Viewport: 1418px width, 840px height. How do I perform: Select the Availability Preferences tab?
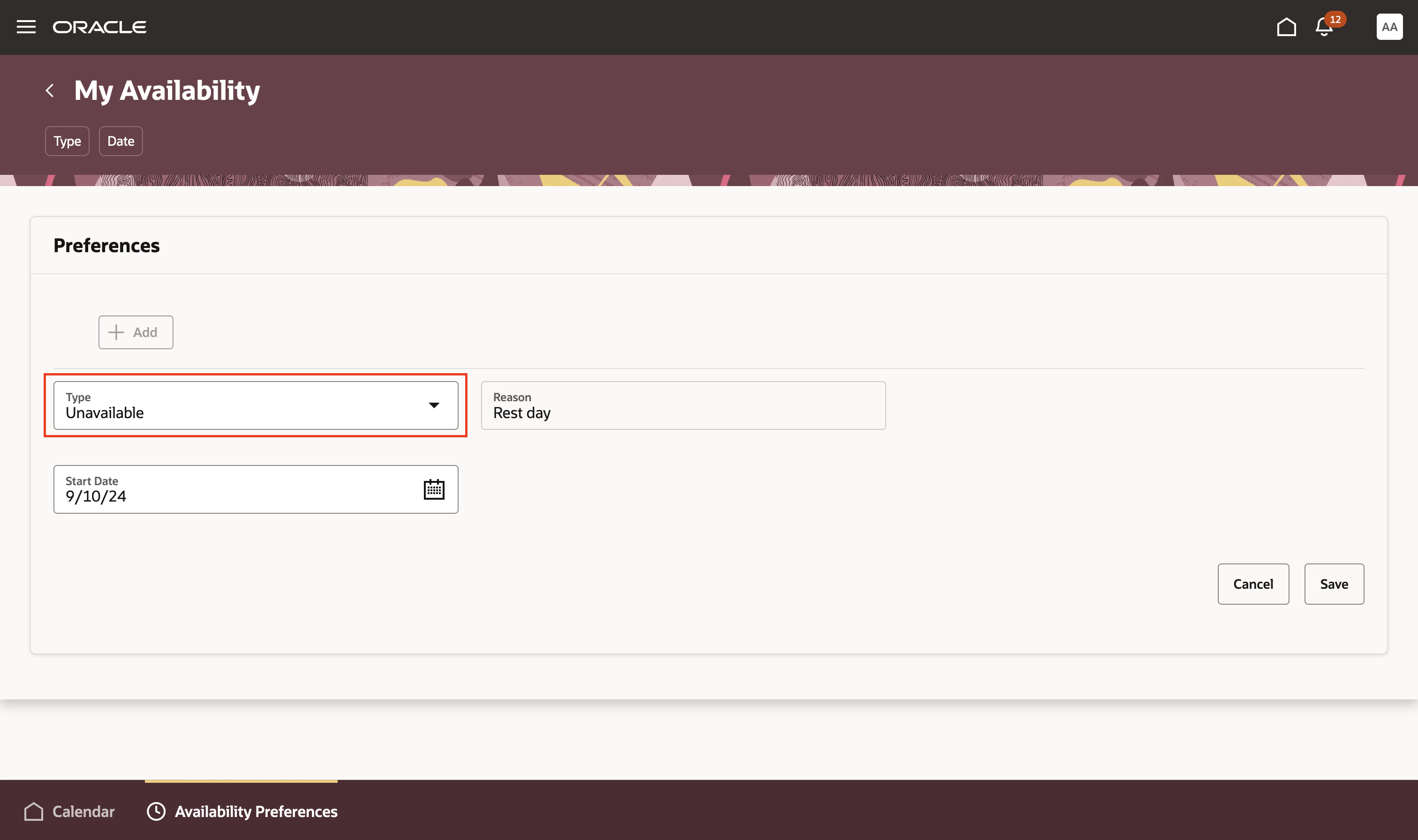point(256,811)
